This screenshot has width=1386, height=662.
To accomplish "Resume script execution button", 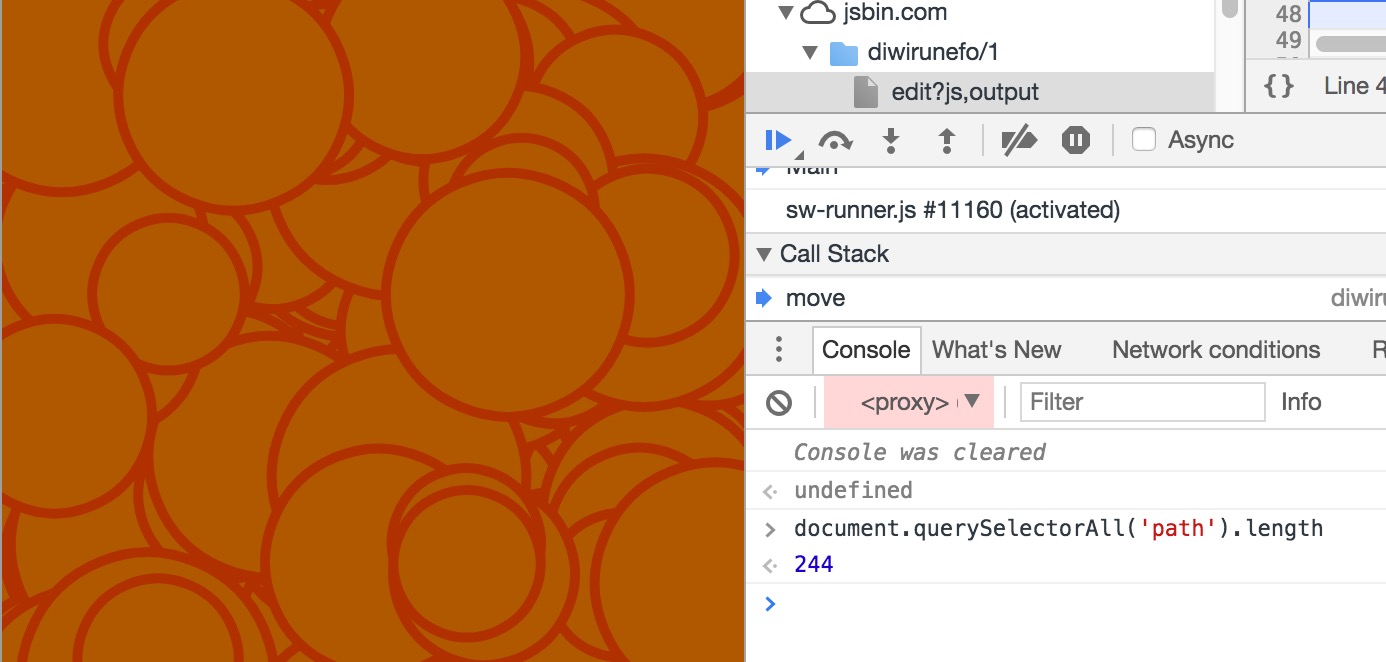I will tap(779, 140).
